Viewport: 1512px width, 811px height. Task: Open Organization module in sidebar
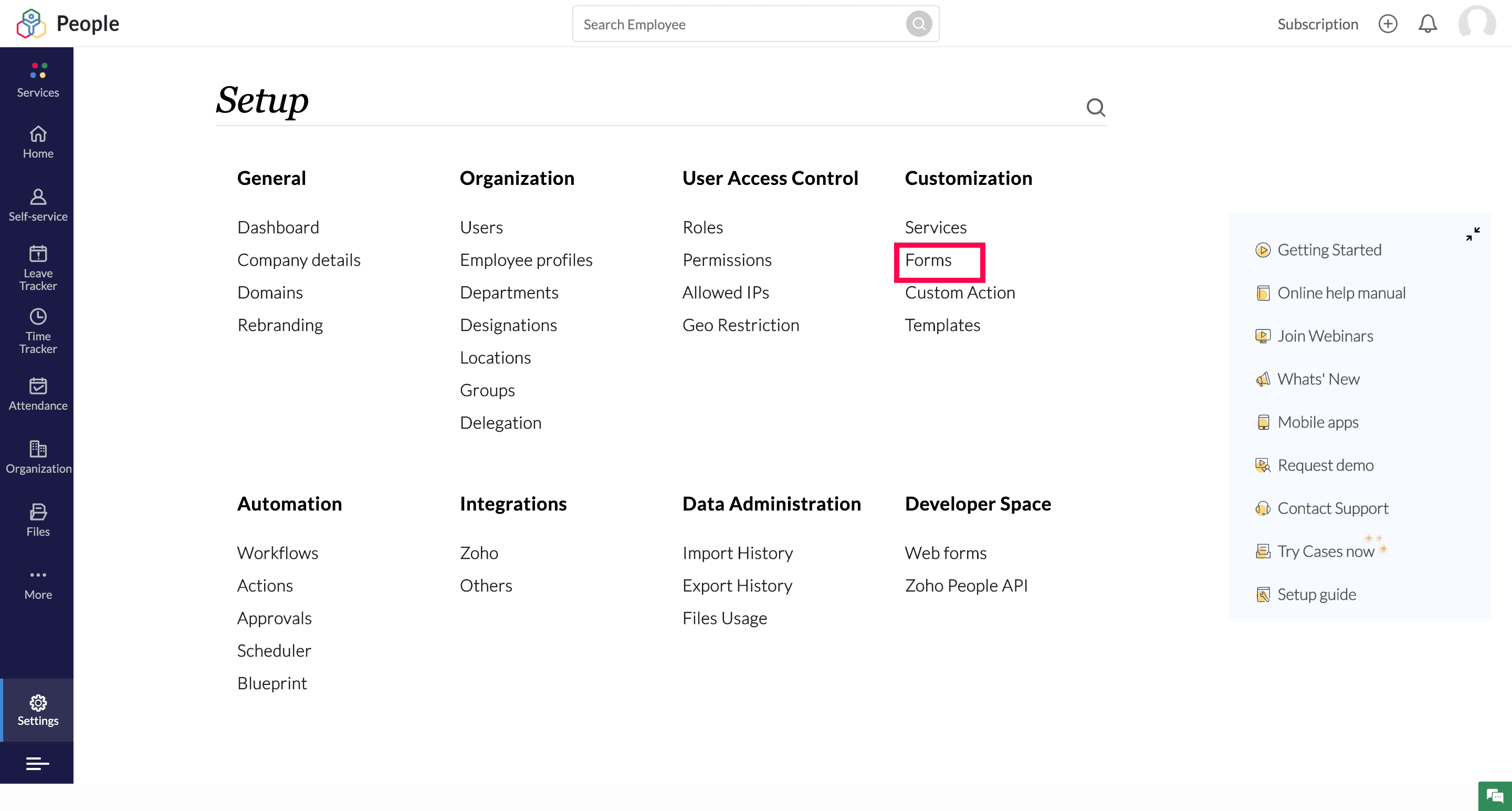point(38,458)
